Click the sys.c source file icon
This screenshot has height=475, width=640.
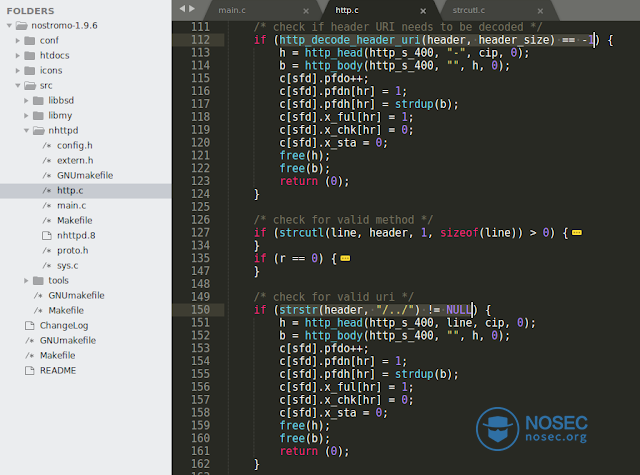click(x=47, y=266)
